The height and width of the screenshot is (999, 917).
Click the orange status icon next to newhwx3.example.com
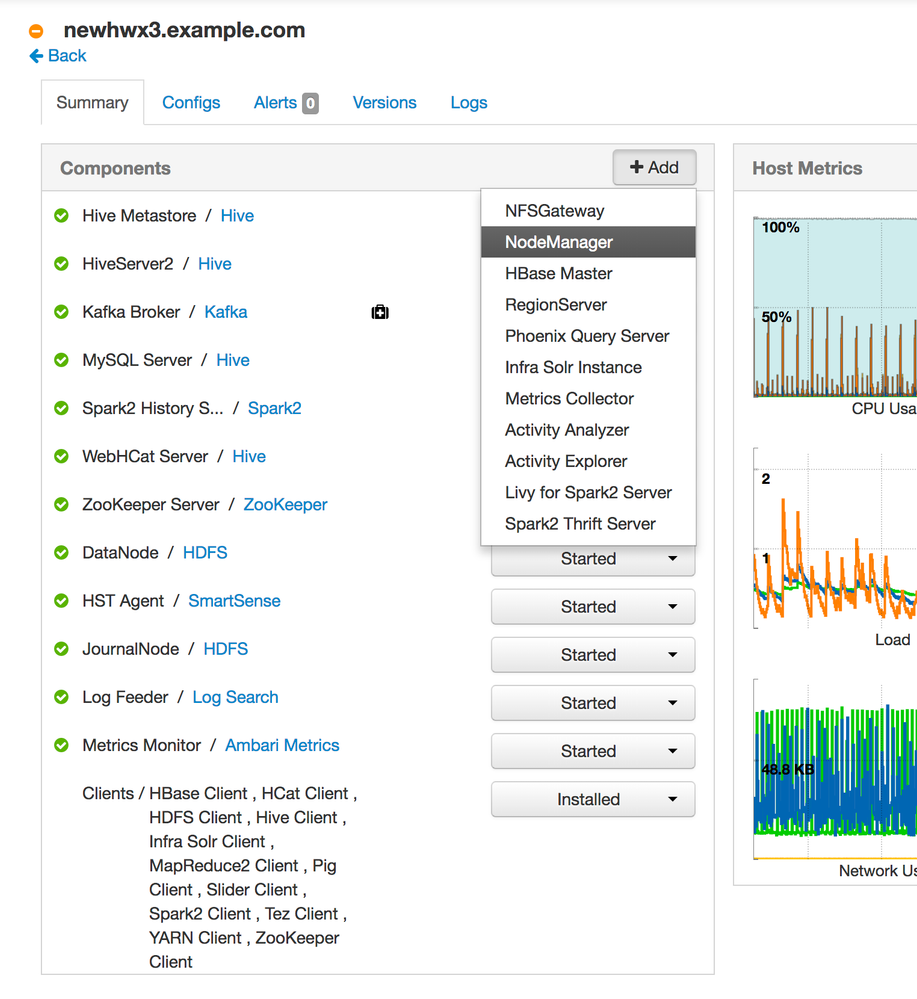36,30
